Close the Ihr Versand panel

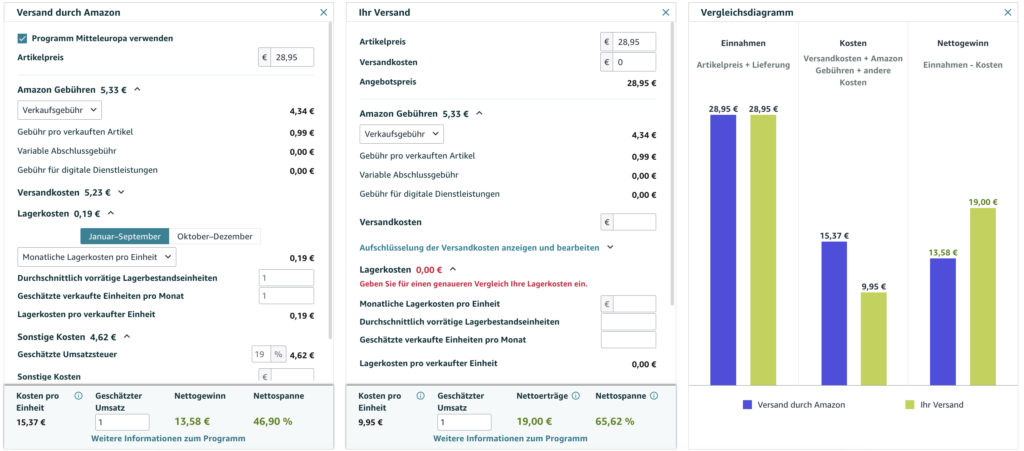pyautogui.click(x=666, y=12)
